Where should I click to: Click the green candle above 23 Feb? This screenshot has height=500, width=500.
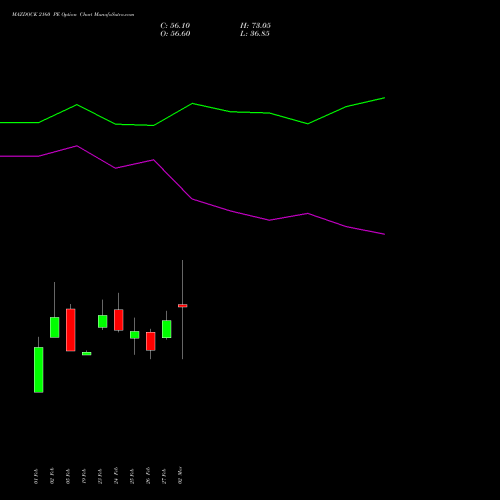tap(103, 321)
